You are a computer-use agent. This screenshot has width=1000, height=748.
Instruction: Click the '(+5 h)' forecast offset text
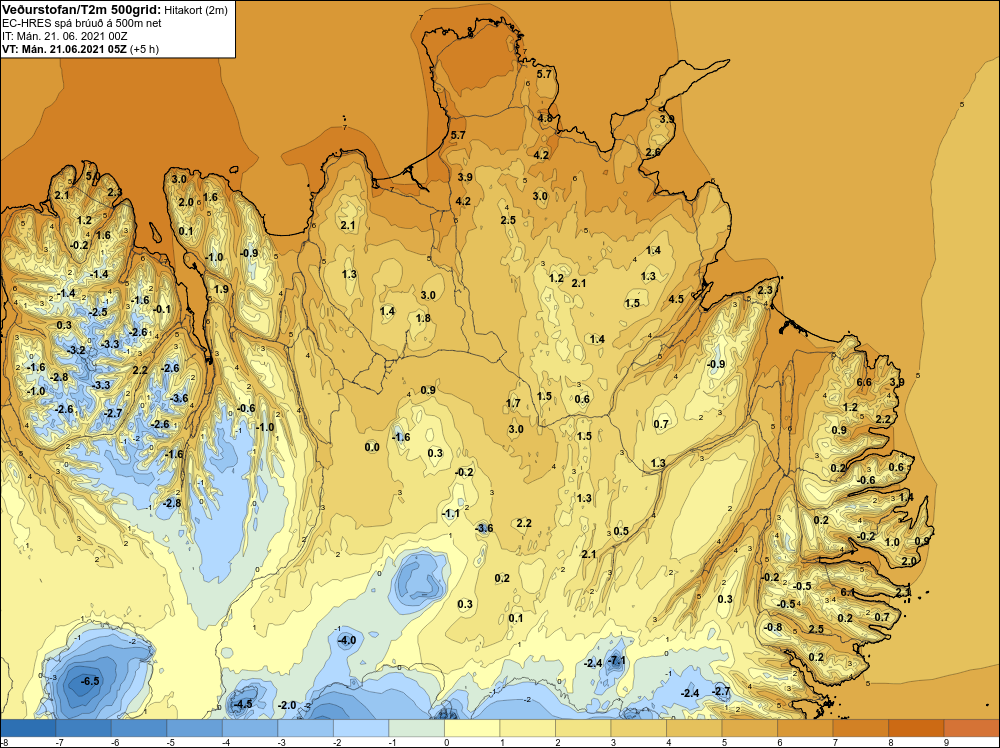click(144, 49)
